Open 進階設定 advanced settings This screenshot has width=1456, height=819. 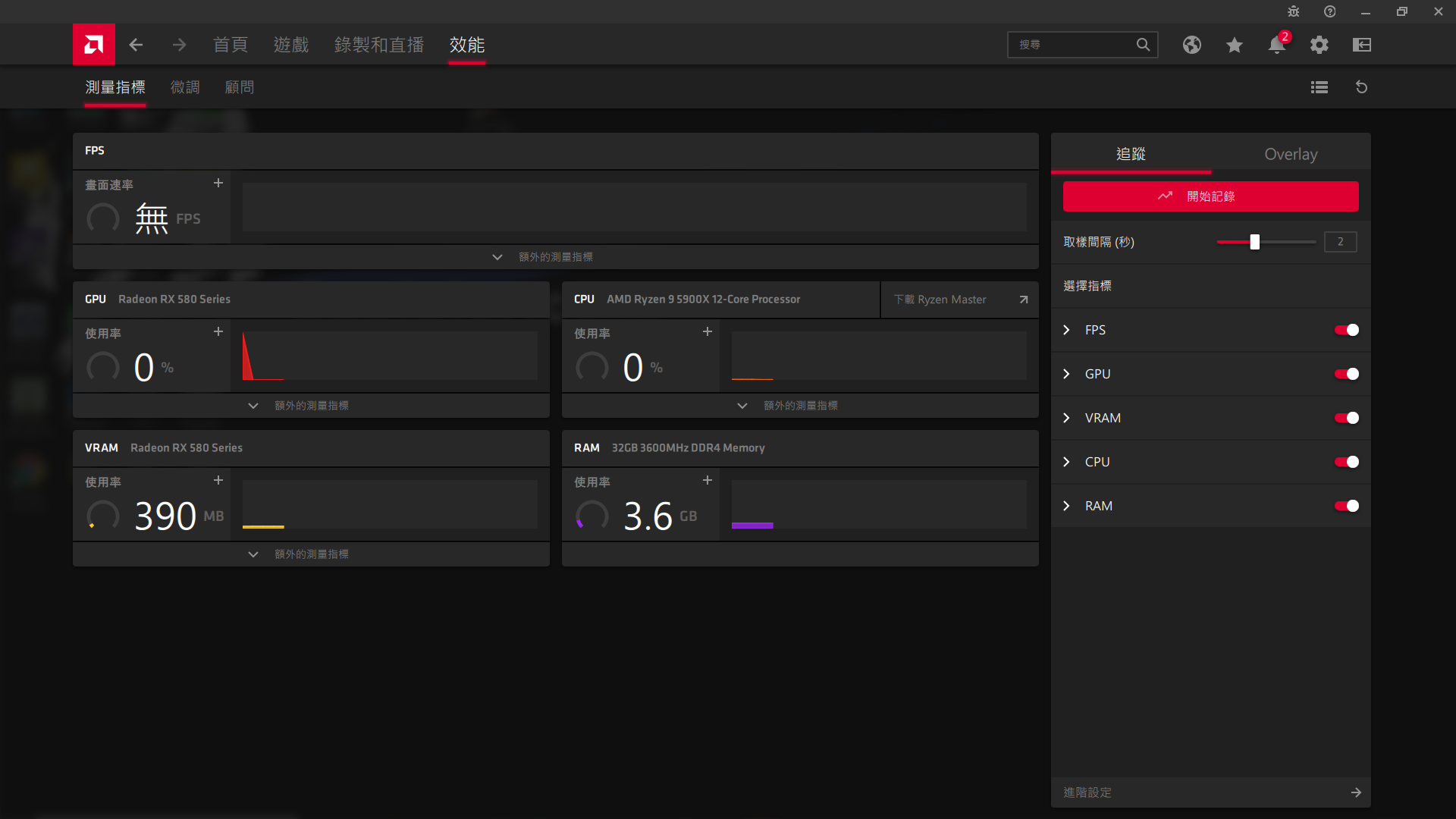pyautogui.click(x=1211, y=792)
